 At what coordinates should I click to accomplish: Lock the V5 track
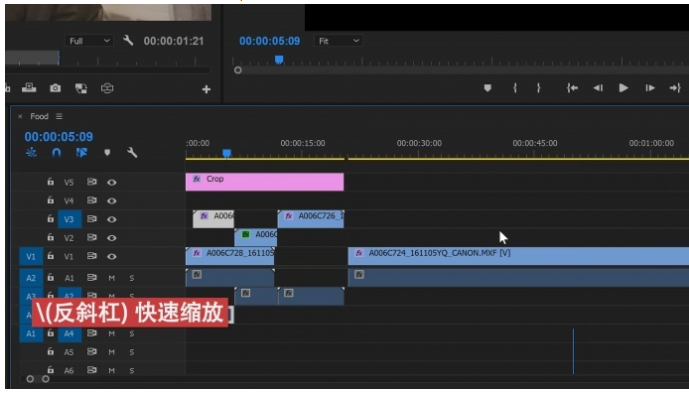coord(51,182)
